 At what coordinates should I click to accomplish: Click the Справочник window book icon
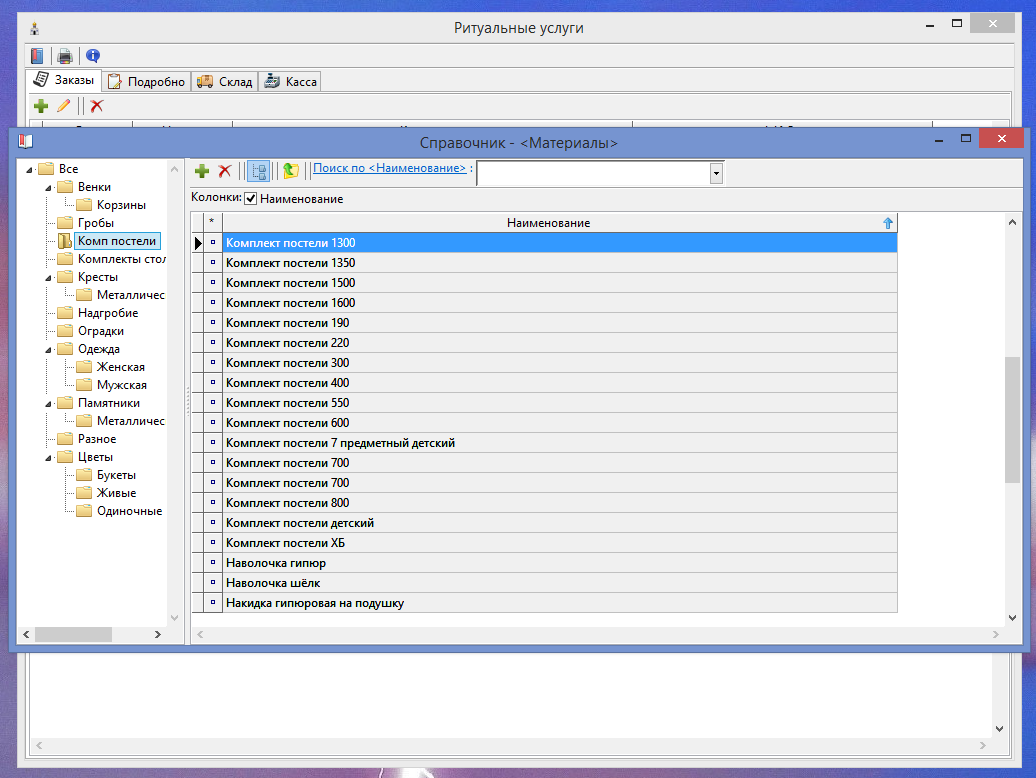pos(26,141)
